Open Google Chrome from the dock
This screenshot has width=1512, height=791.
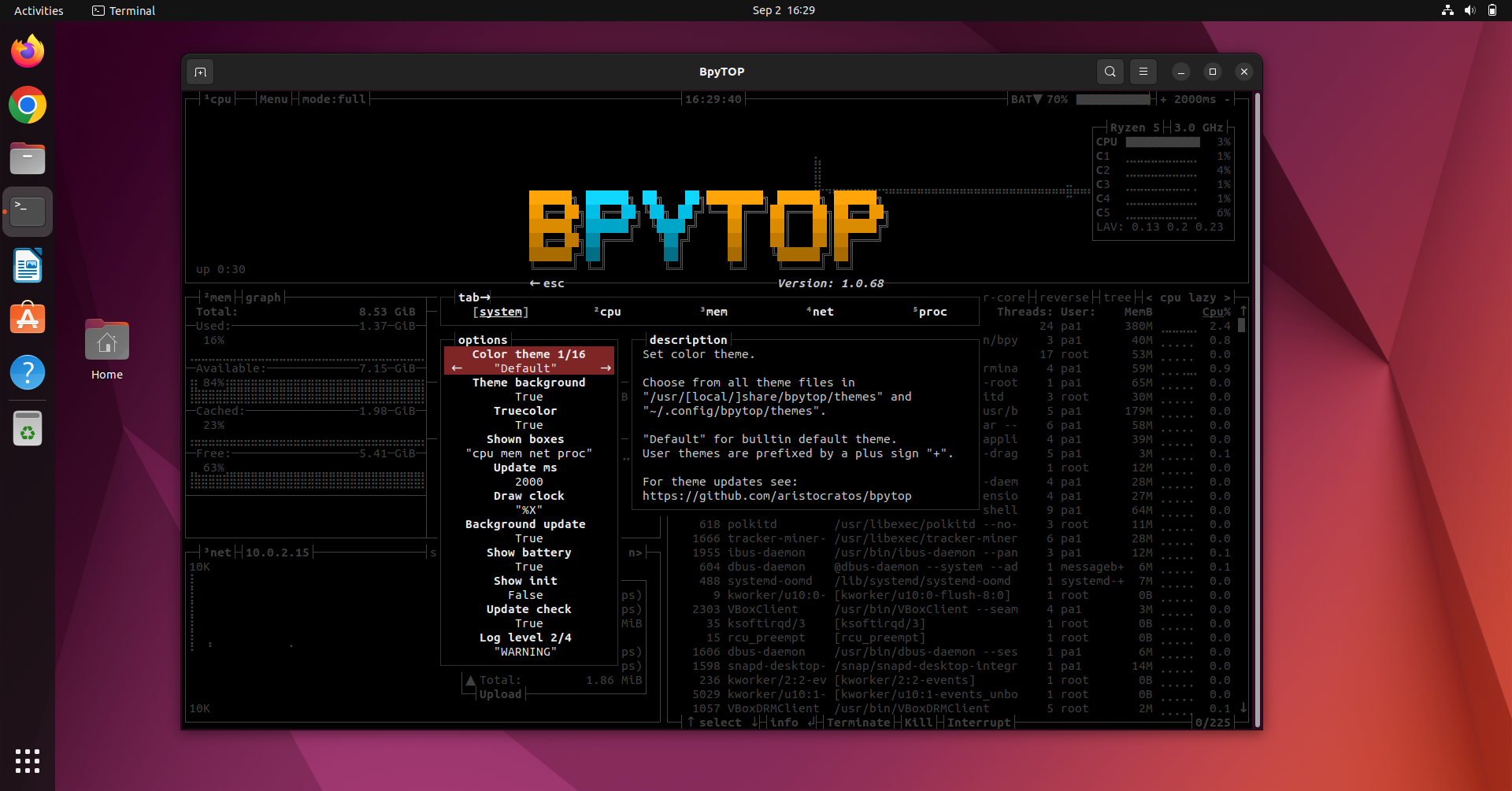coord(28,105)
